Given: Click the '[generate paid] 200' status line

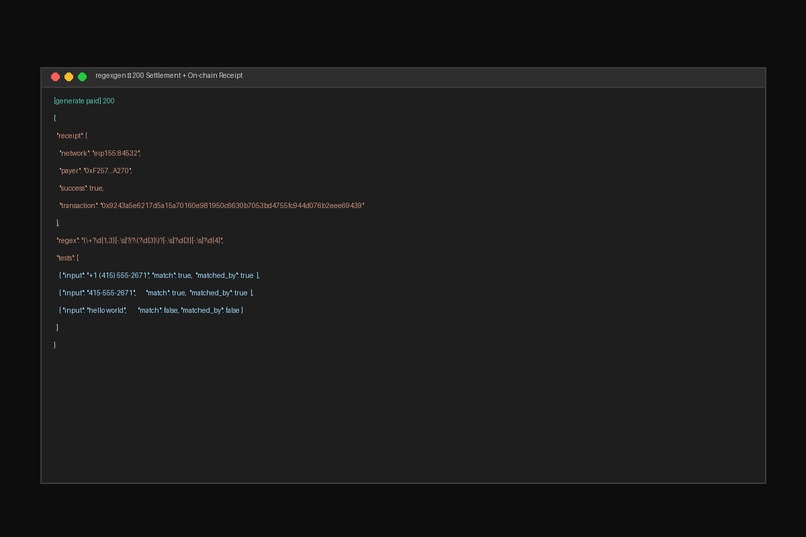Looking at the screenshot, I should [x=84, y=101].
